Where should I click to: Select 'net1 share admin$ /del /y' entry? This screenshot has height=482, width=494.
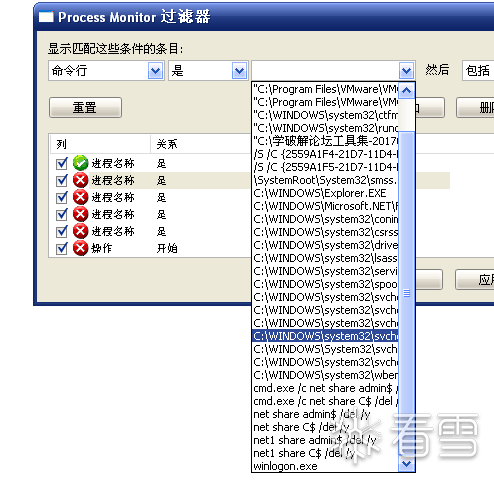click(325, 440)
